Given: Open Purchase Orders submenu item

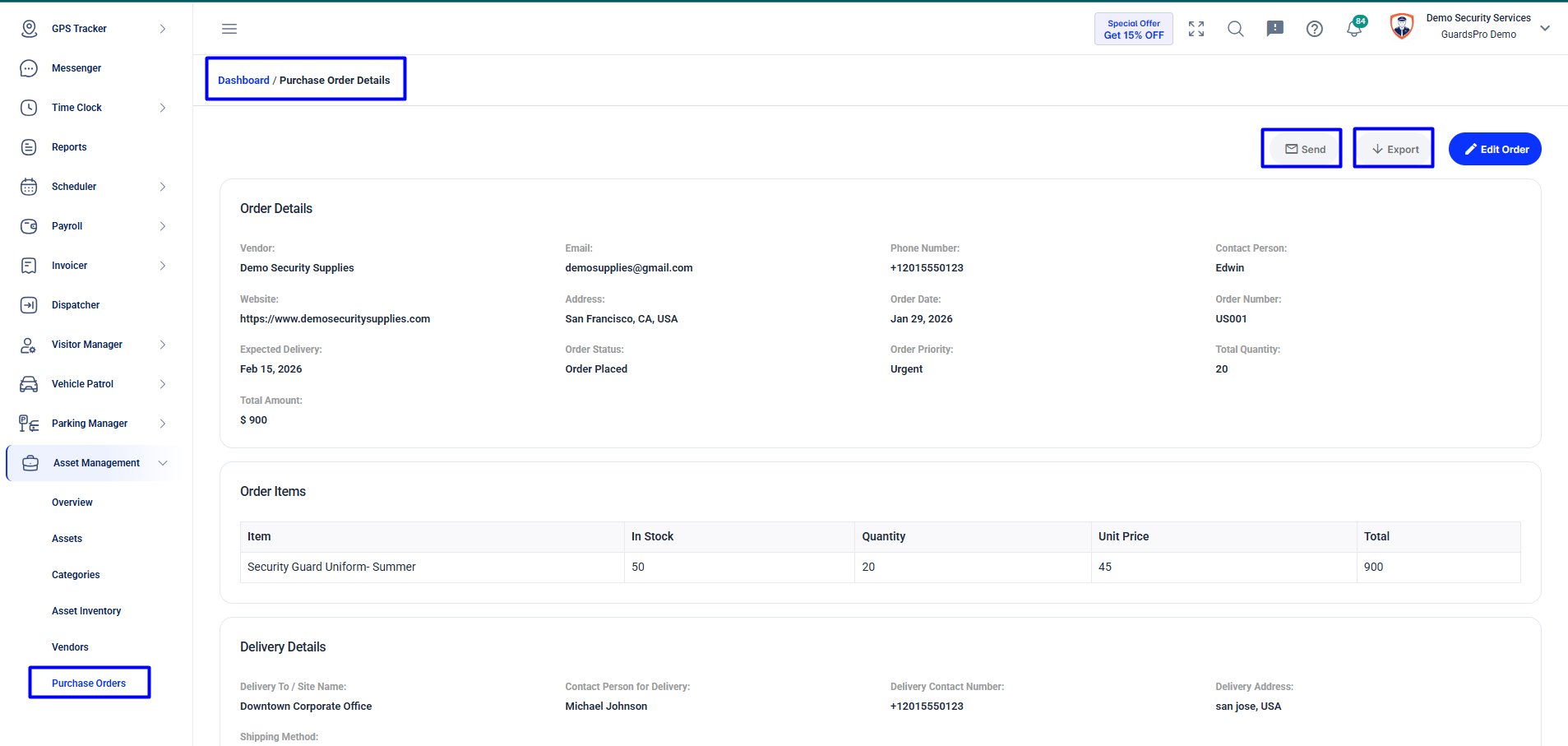Looking at the screenshot, I should click(x=89, y=683).
